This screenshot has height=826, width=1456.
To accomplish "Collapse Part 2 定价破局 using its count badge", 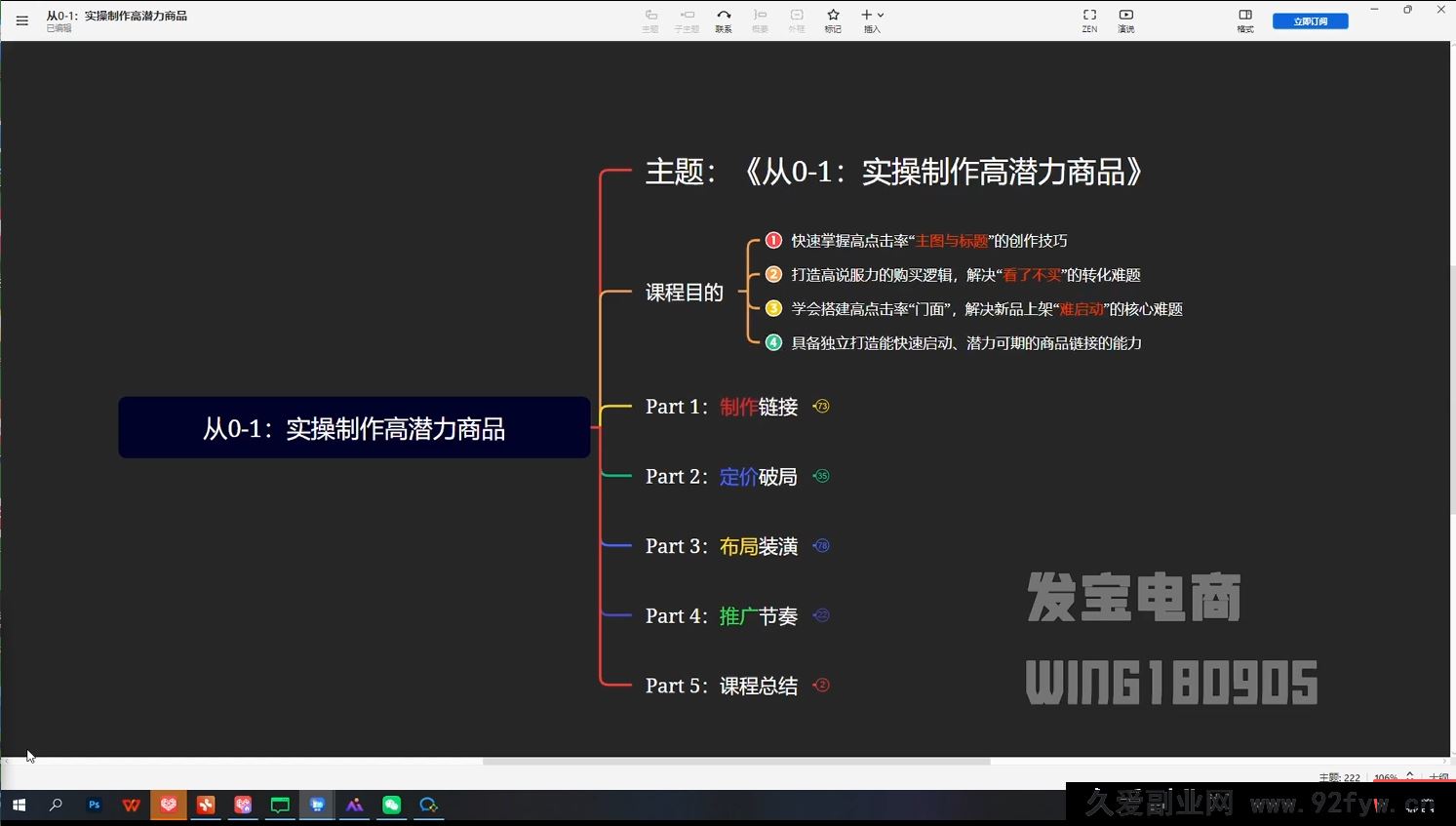I will click(822, 476).
